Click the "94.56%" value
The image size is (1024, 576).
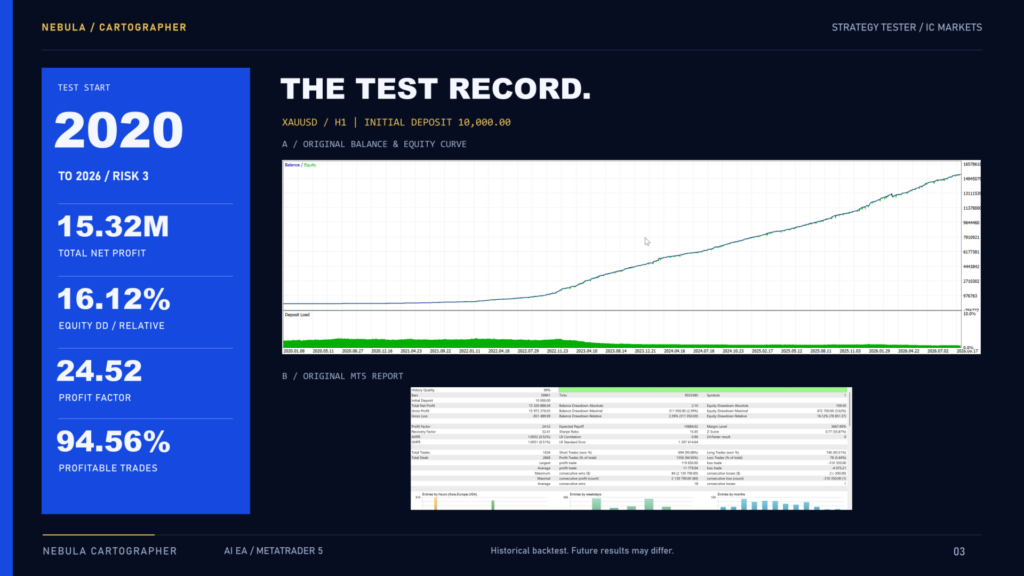[x=114, y=441]
